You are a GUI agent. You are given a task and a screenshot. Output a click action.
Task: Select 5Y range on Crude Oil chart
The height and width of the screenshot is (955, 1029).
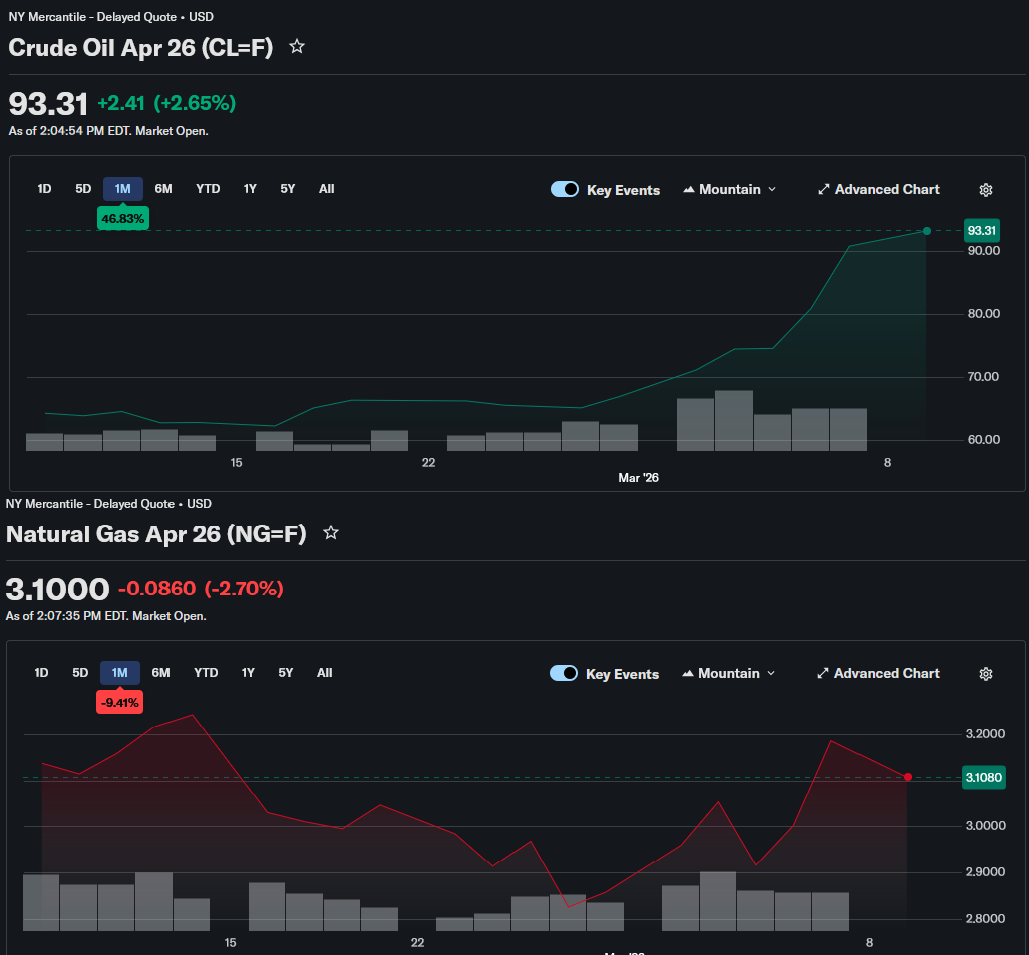click(287, 189)
